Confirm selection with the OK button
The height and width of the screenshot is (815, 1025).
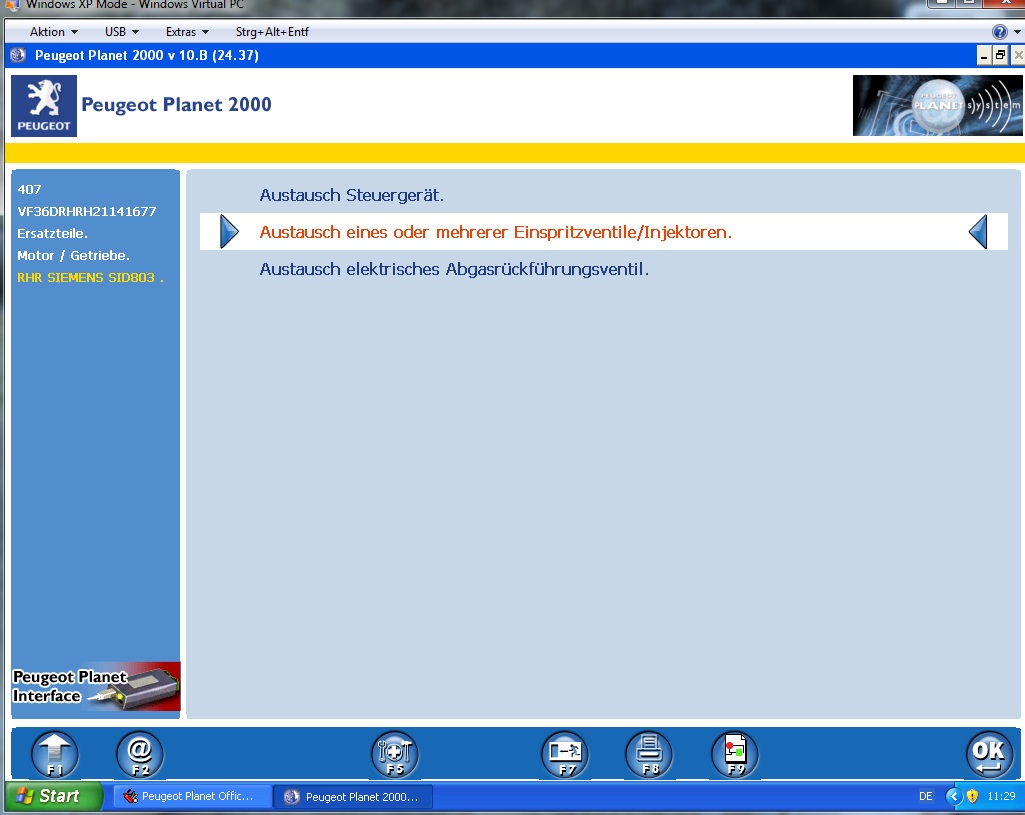(x=989, y=754)
